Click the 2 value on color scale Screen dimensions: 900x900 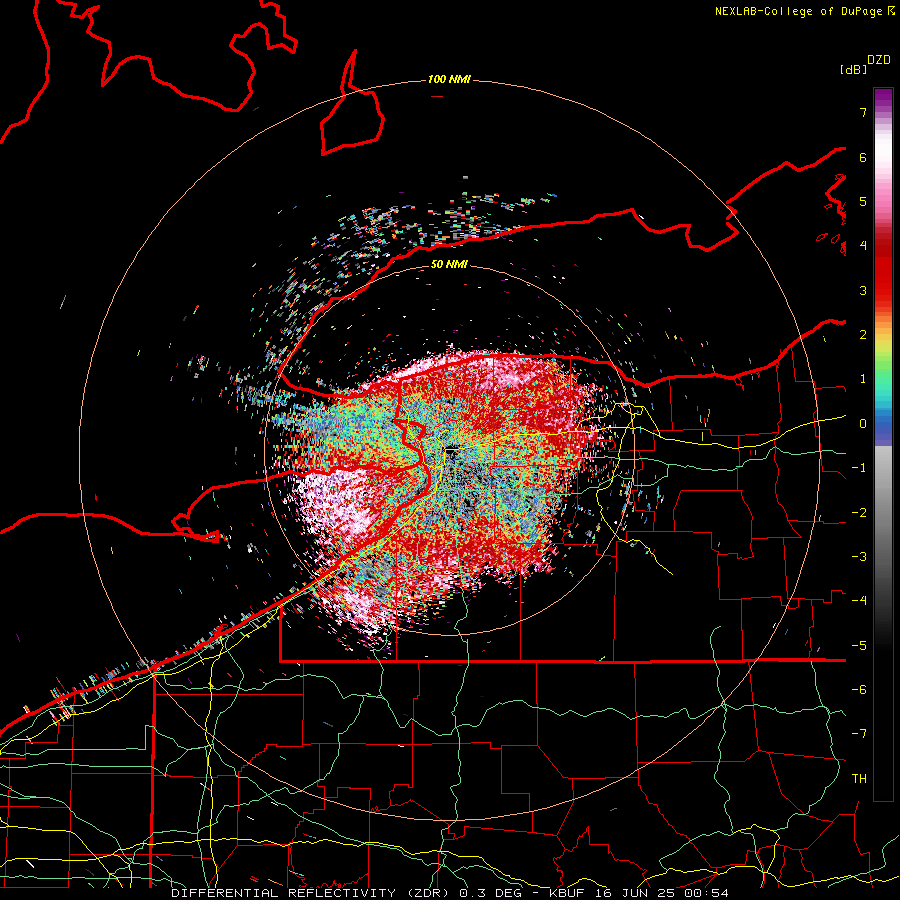(x=863, y=335)
